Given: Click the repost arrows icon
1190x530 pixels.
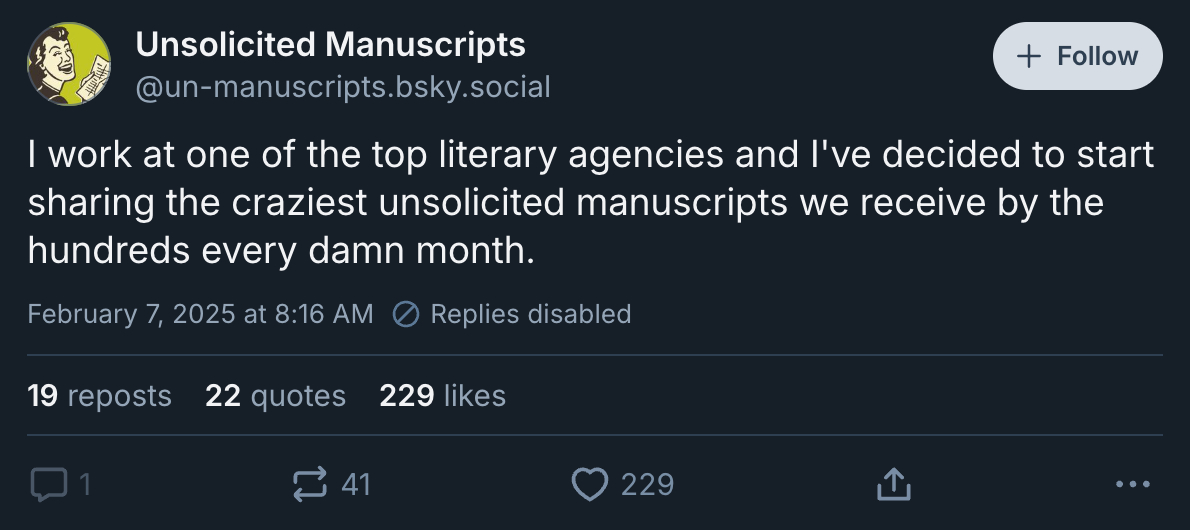Looking at the screenshot, I should [310, 485].
